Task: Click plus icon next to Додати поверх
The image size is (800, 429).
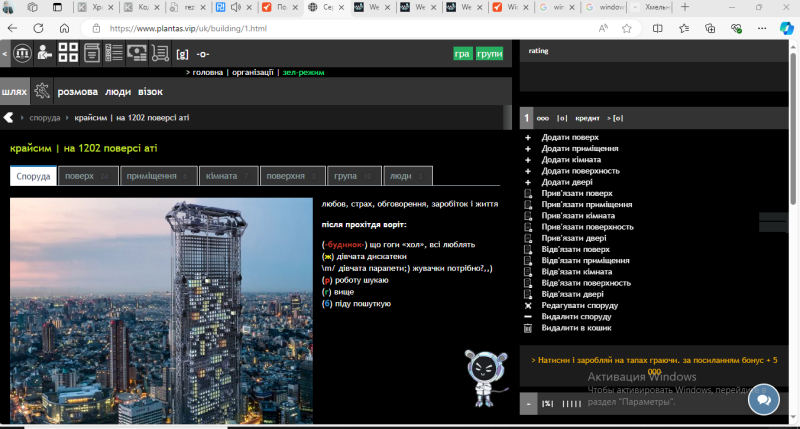Action: [528, 137]
